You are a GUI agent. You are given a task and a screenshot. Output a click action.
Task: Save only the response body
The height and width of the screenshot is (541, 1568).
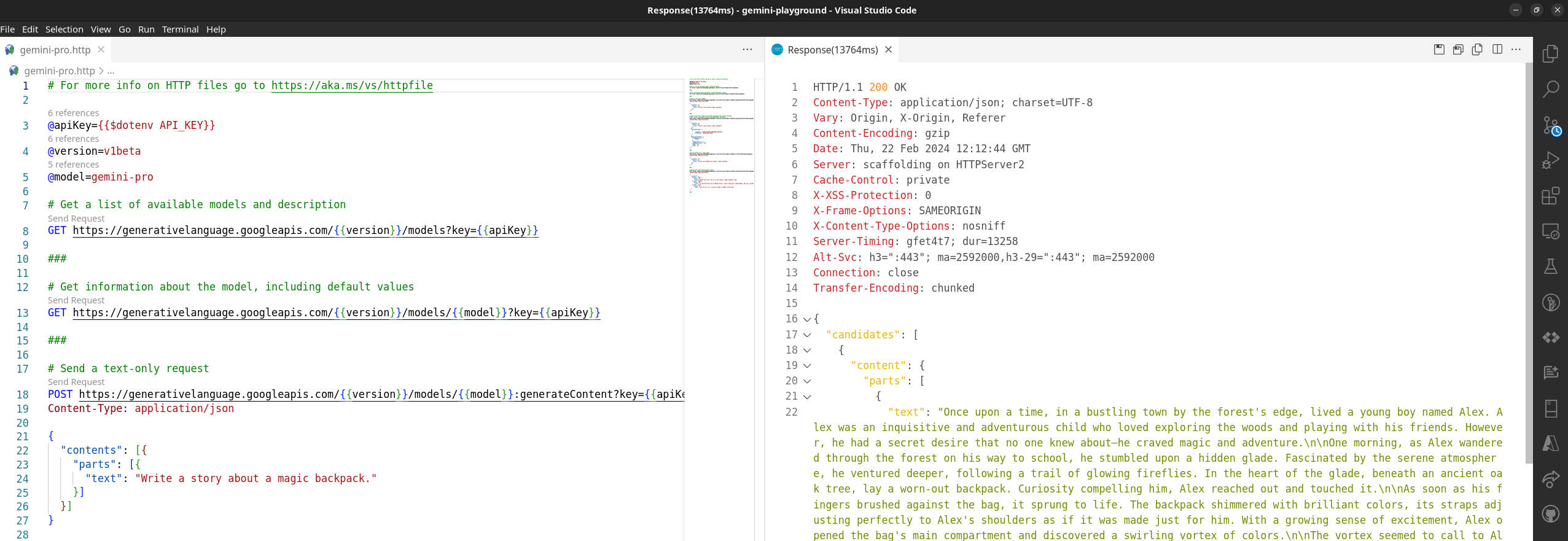click(1458, 50)
